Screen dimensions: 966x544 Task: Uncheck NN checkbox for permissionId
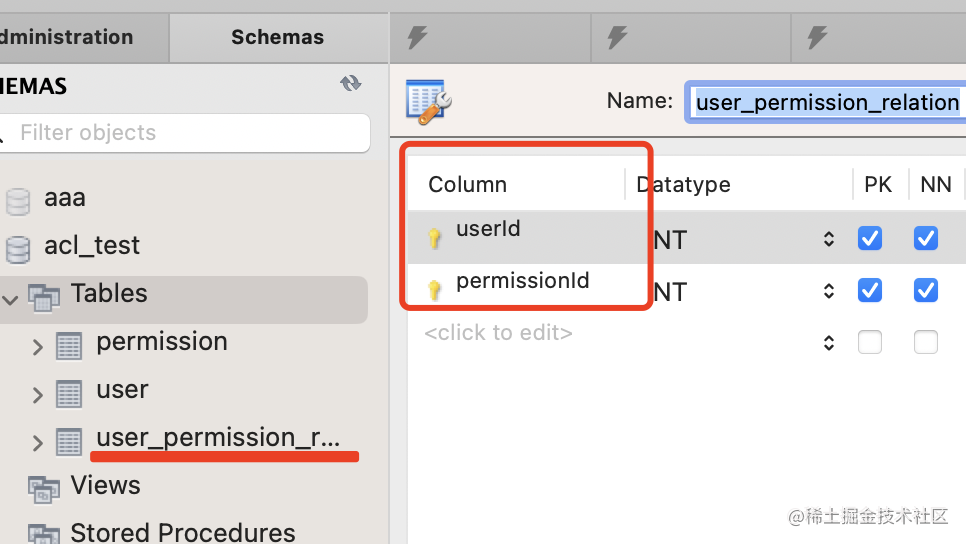pyautogui.click(x=926, y=290)
